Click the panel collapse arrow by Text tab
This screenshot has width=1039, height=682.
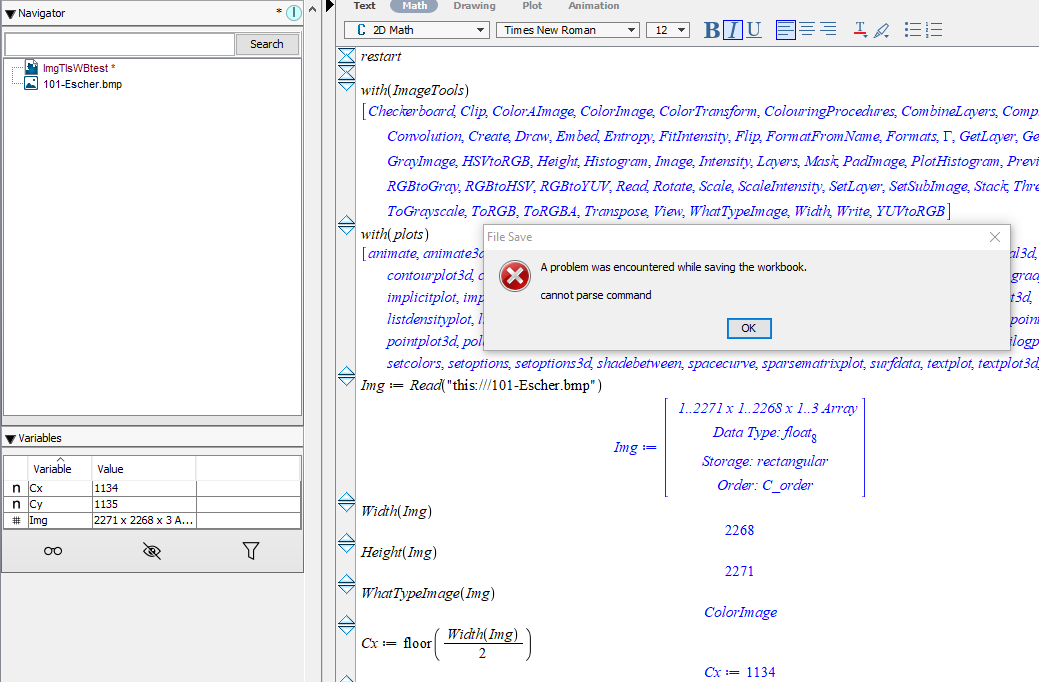330,6
